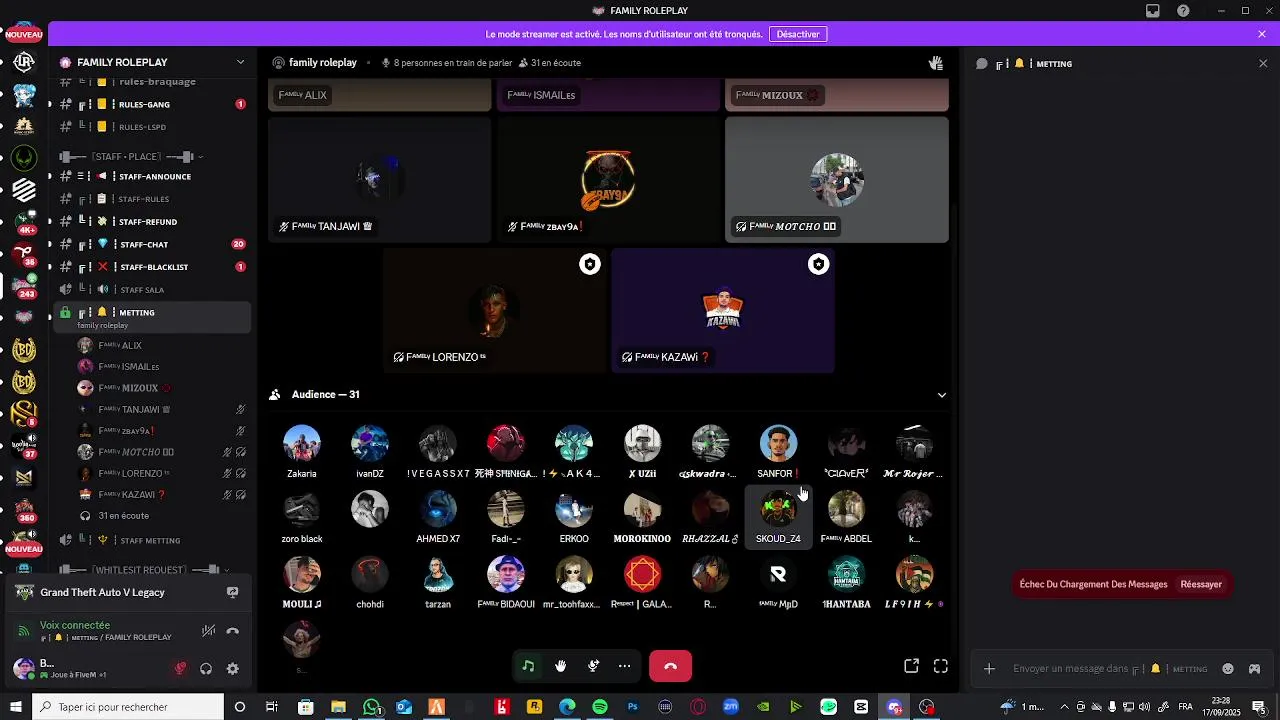Screen dimensions: 1280x720
Task: Select MIZOUX in speaker list sidebar
Action: [160, 388]
